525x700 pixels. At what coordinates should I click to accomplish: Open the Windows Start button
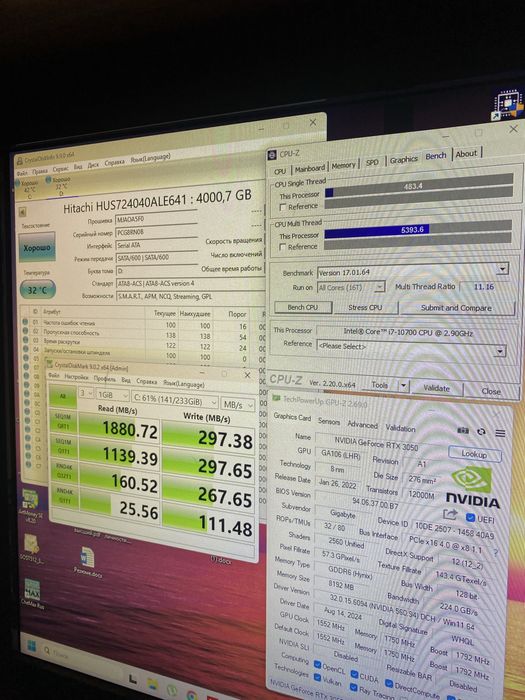click(x=31, y=646)
